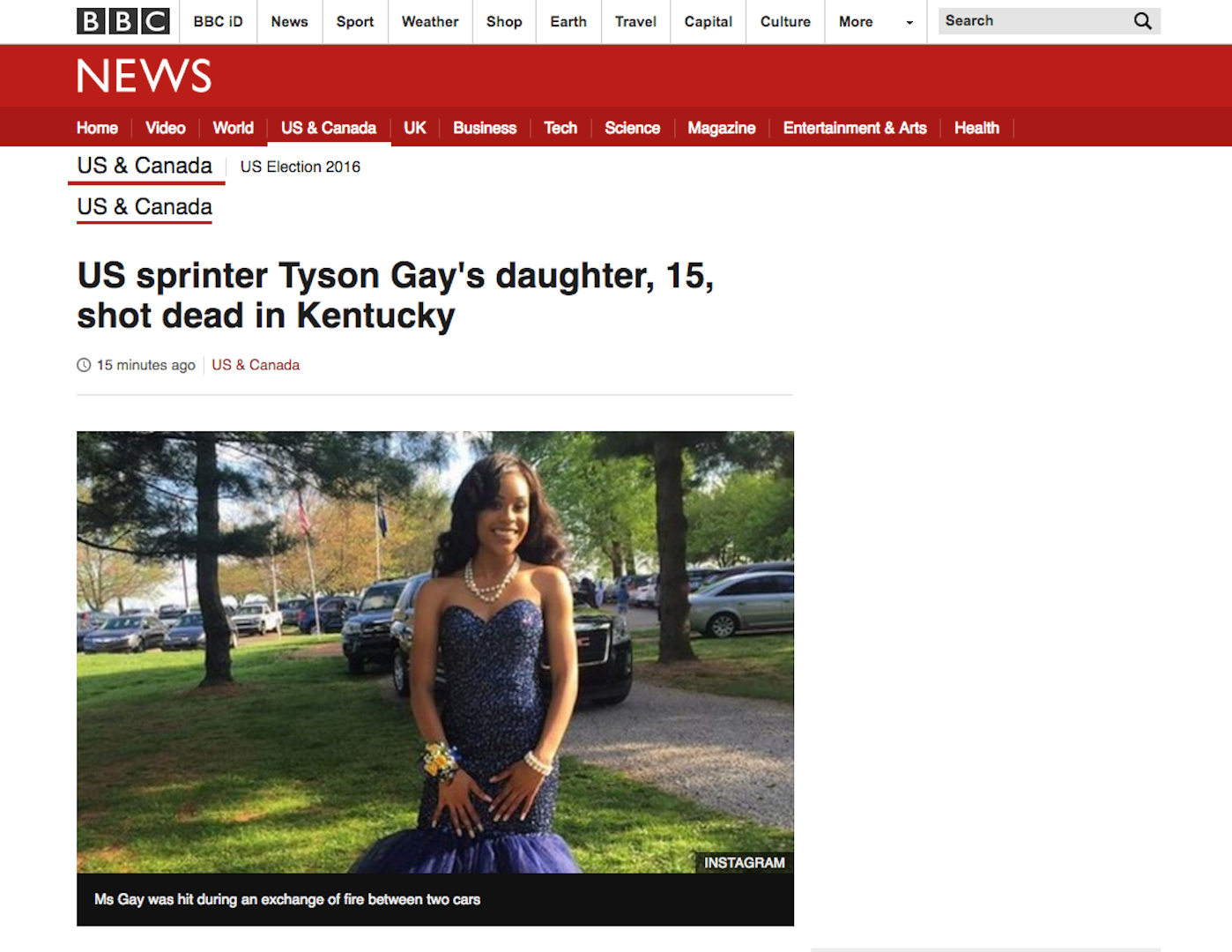Switch to the Health tab
The image size is (1232, 952).
pos(976,128)
